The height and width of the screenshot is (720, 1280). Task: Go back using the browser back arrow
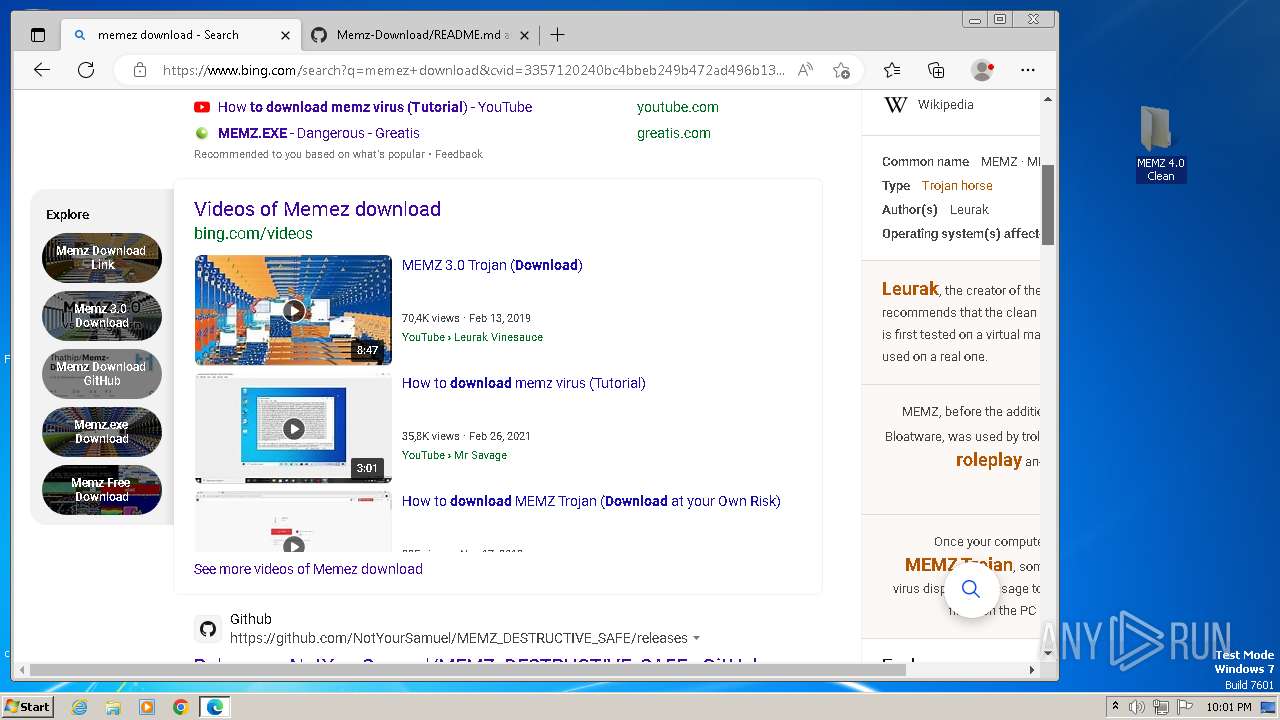point(42,70)
